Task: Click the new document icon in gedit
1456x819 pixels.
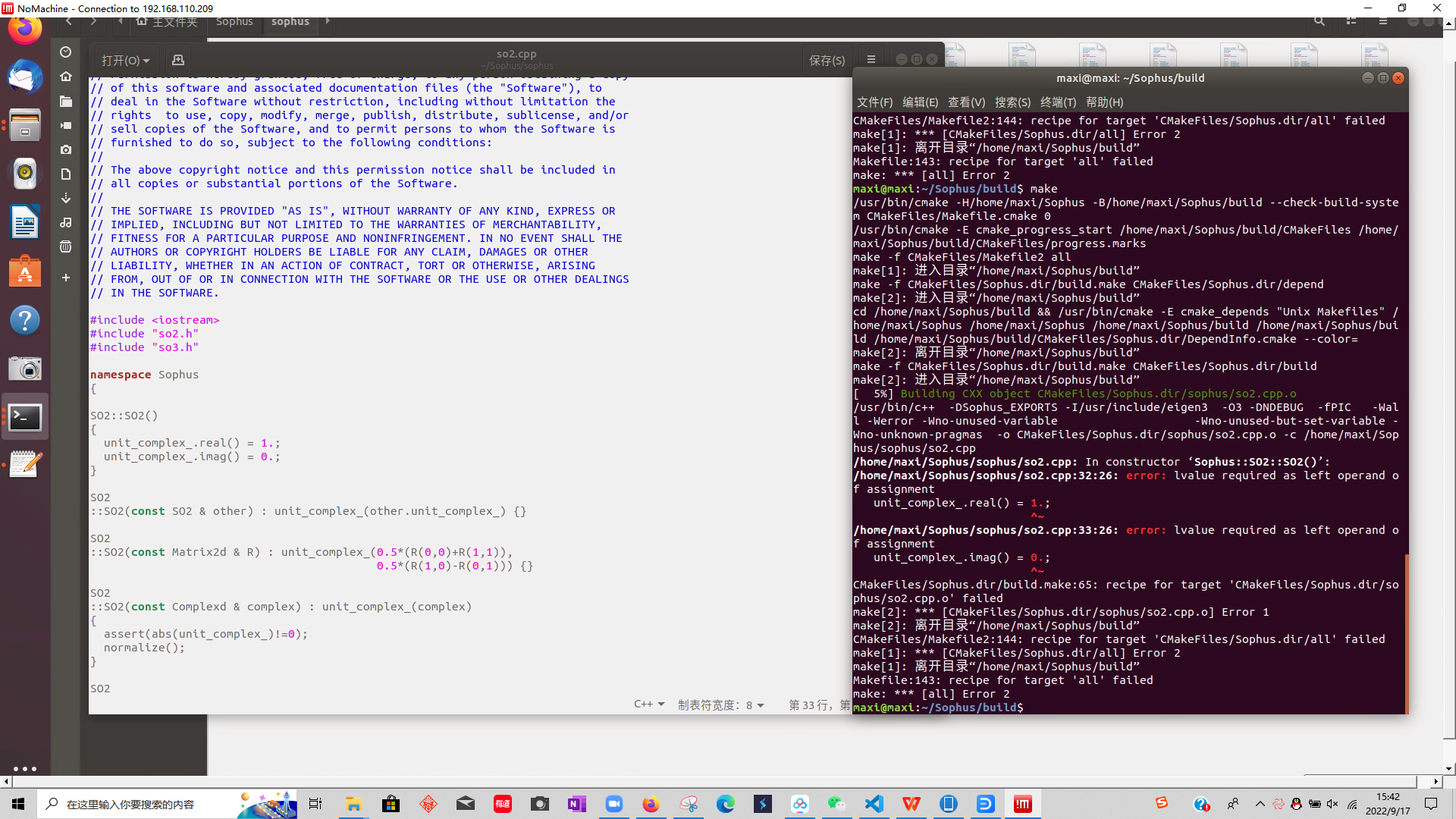Action: coord(178,60)
